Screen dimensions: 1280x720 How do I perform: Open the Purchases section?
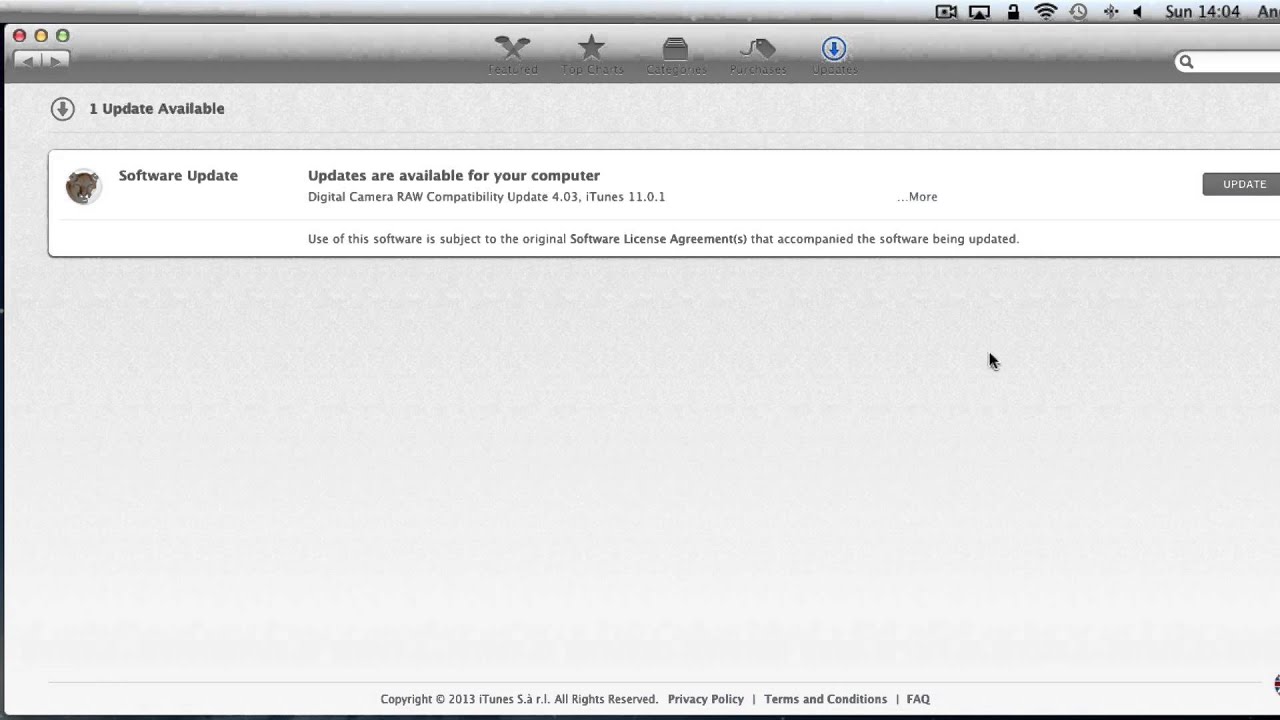click(758, 55)
